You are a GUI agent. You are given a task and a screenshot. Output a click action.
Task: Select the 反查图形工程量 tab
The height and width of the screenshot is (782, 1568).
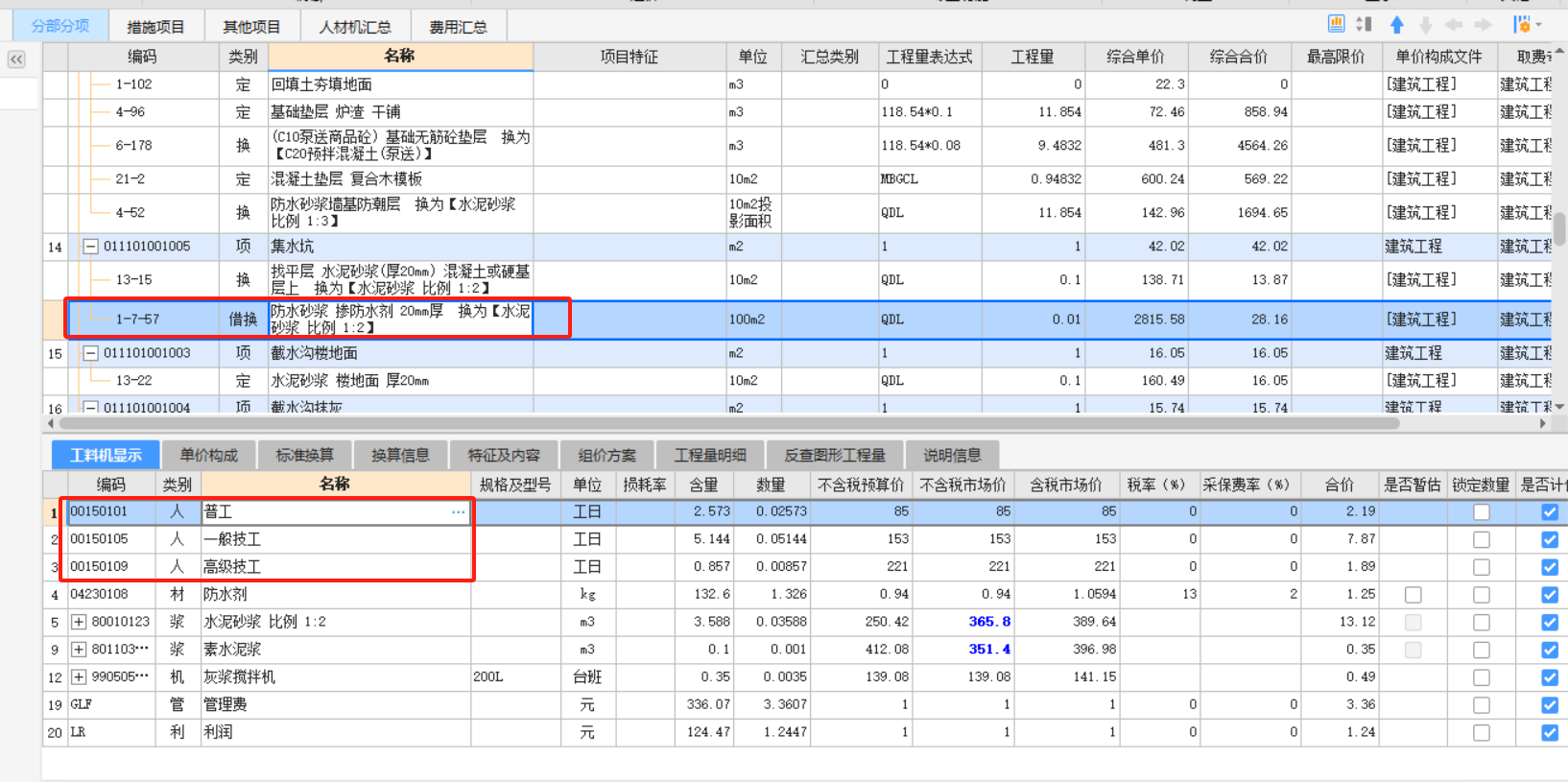pos(835,455)
